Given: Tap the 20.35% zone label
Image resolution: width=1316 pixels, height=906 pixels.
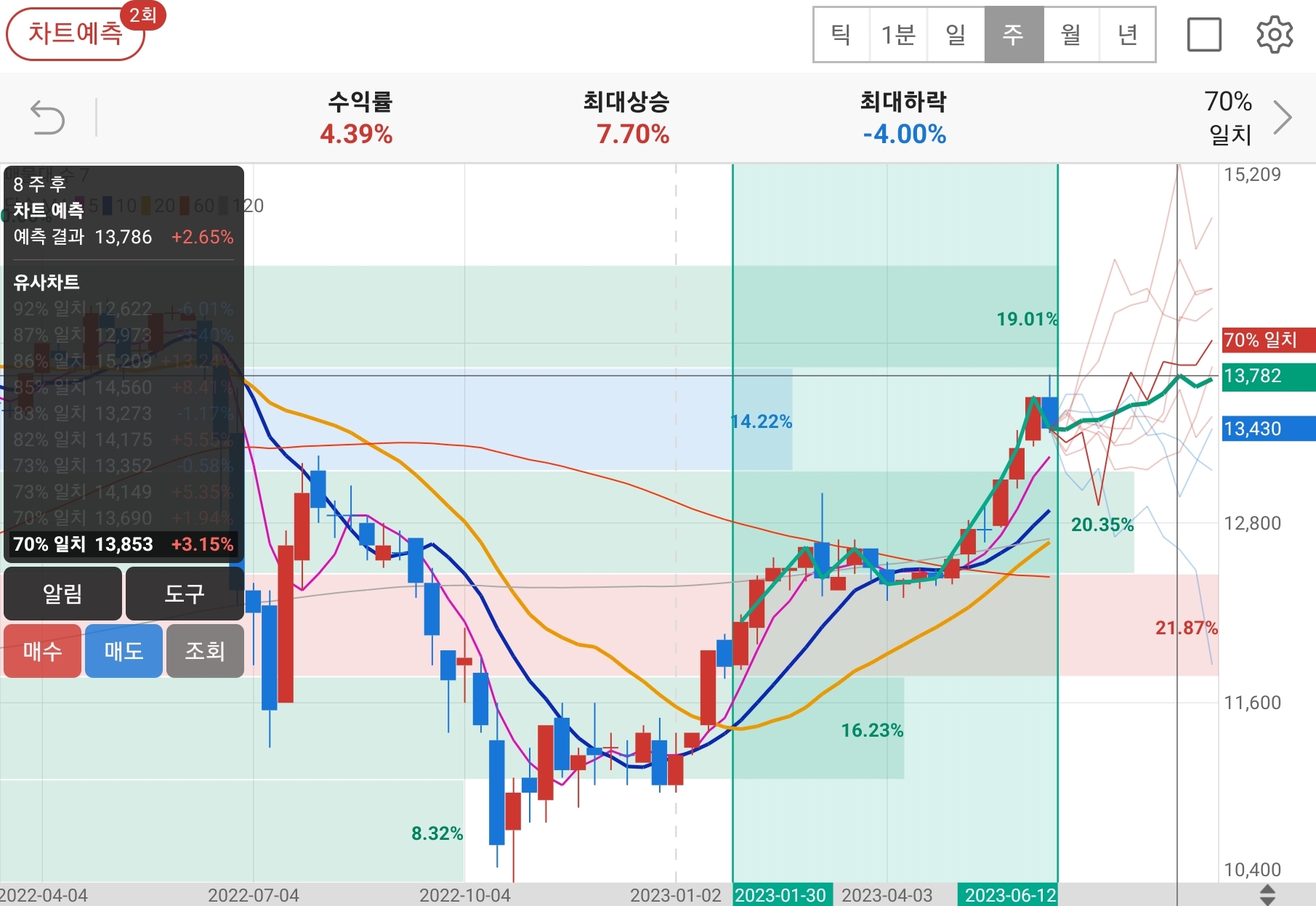Looking at the screenshot, I should 1102,525.
